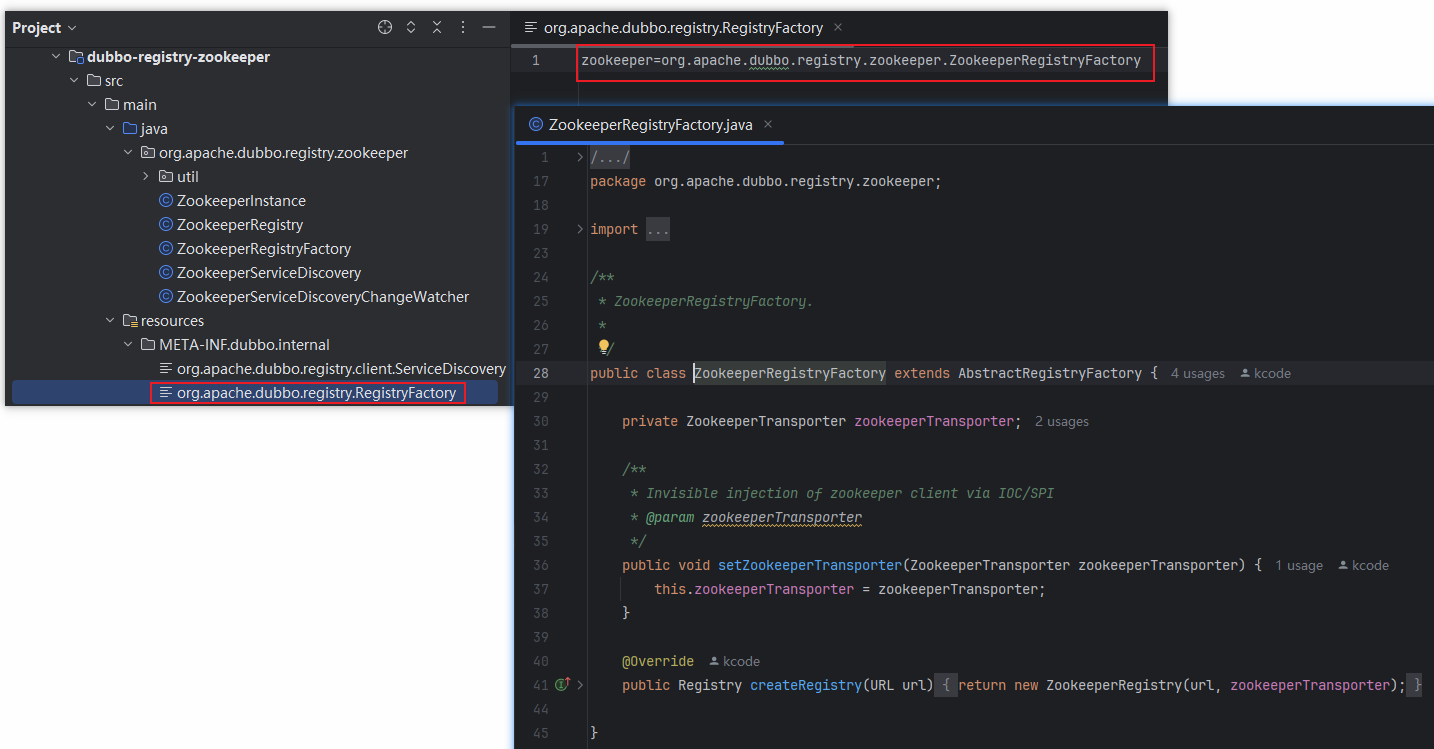Open Project panel options three-dot menu
The height and width of the screenshot is (749, 1434).
[463, 28]
